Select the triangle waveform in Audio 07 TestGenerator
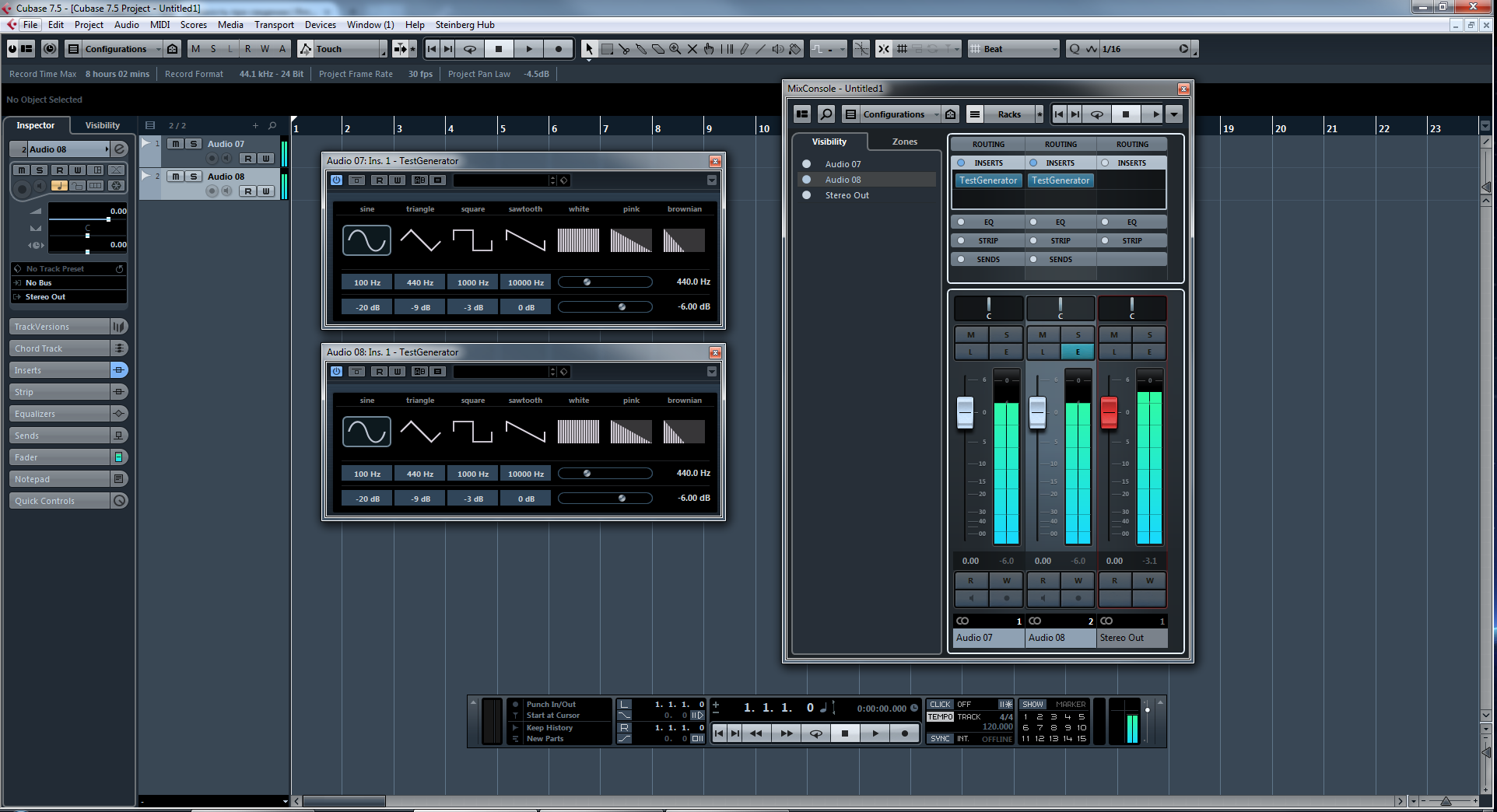The image size is (1497, 812). pyautogui.click(x=420, y=240)
